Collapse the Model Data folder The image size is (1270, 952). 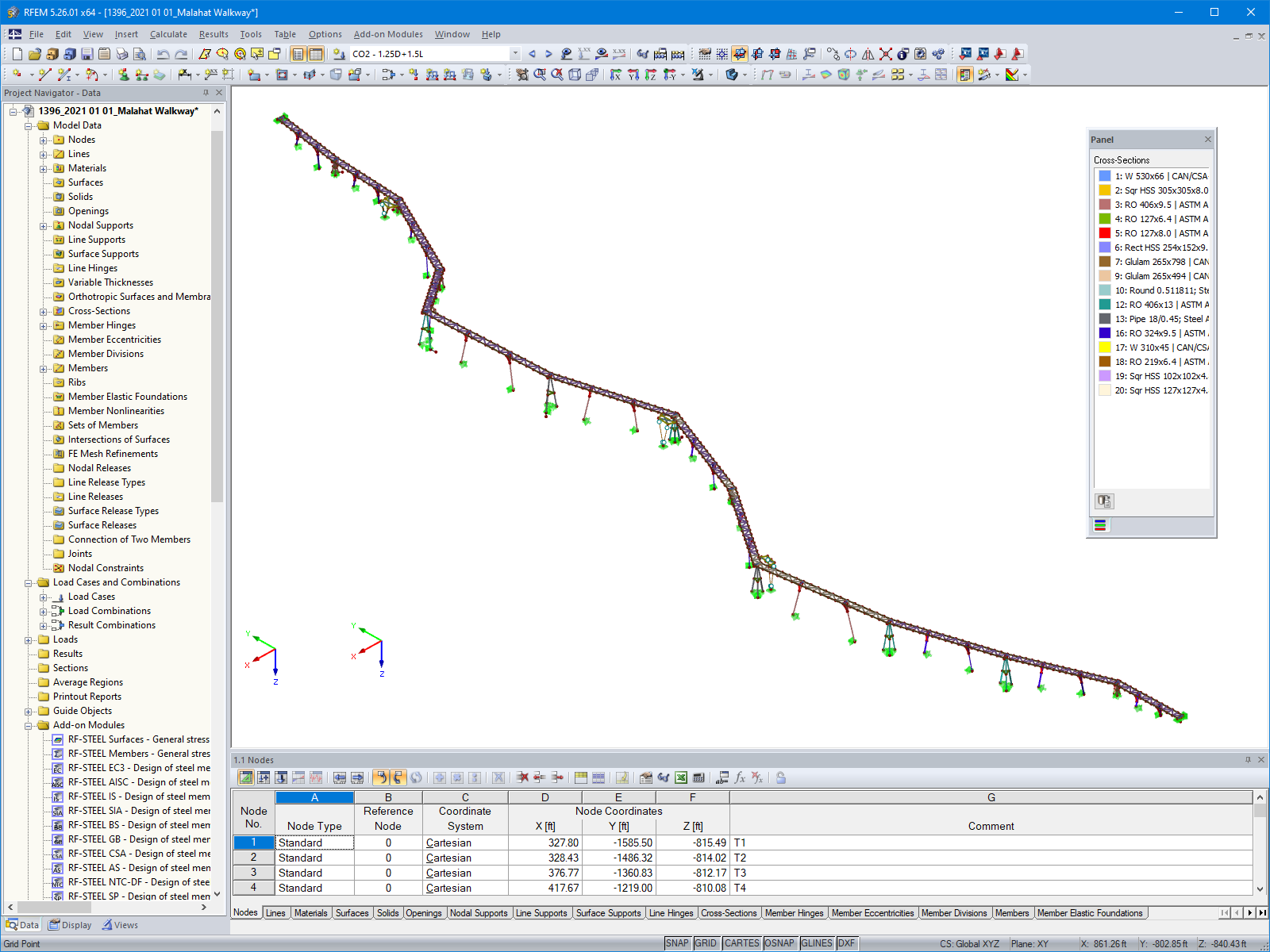pos(29,125)
